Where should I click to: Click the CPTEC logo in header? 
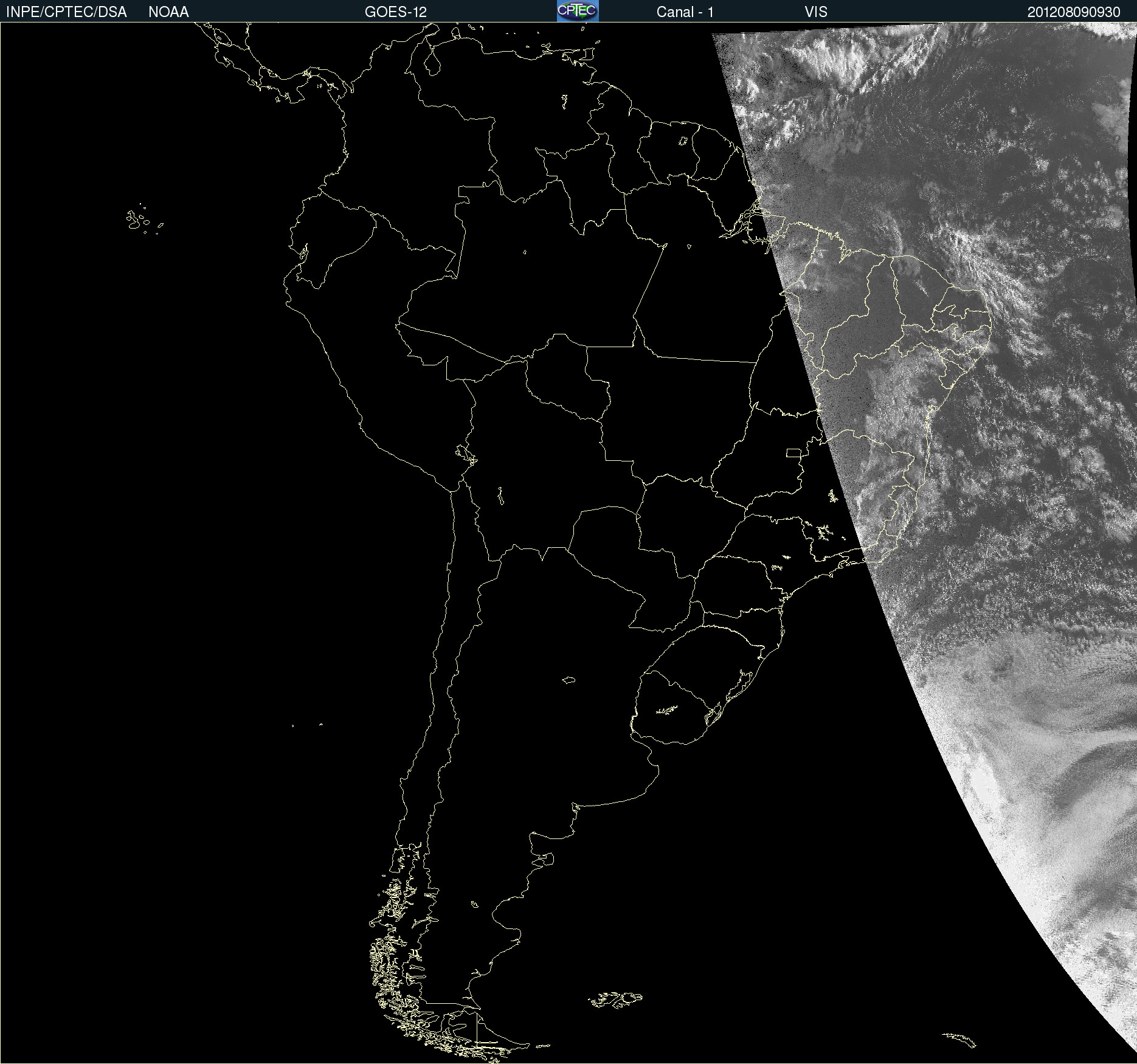coord(578,11)
